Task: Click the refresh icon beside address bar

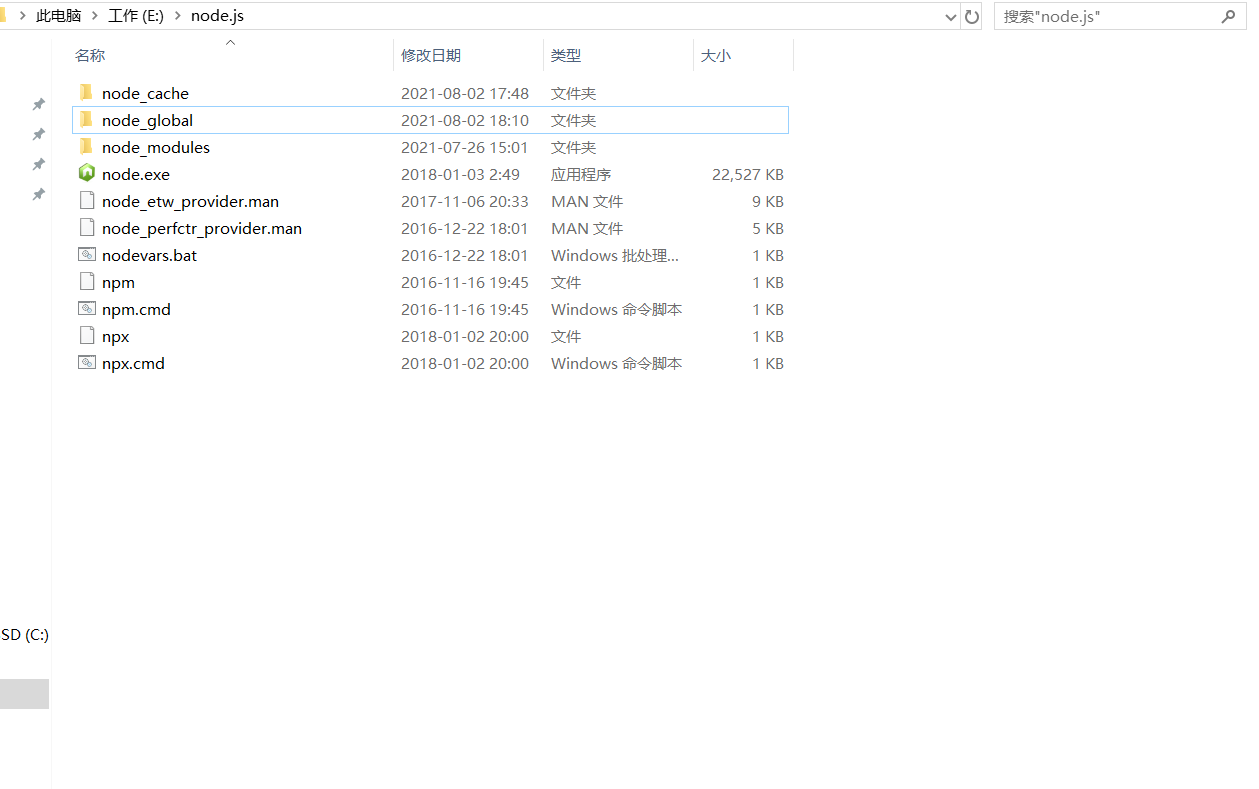Action: point(971,16)
